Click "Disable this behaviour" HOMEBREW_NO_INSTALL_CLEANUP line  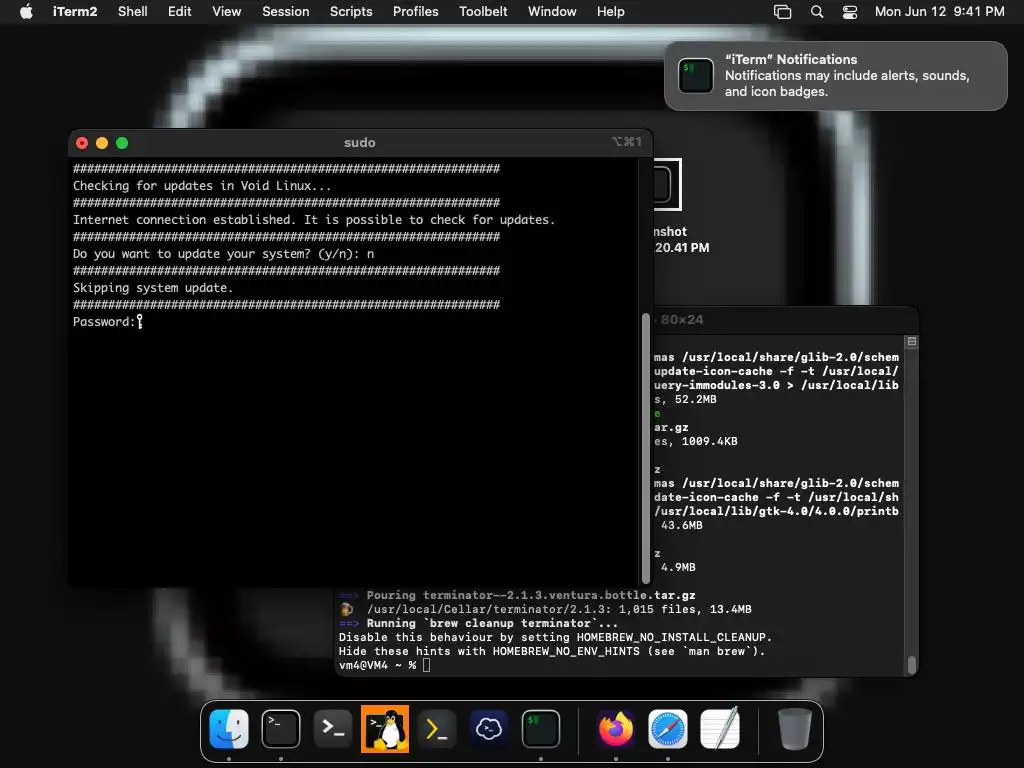click(555, 637)
